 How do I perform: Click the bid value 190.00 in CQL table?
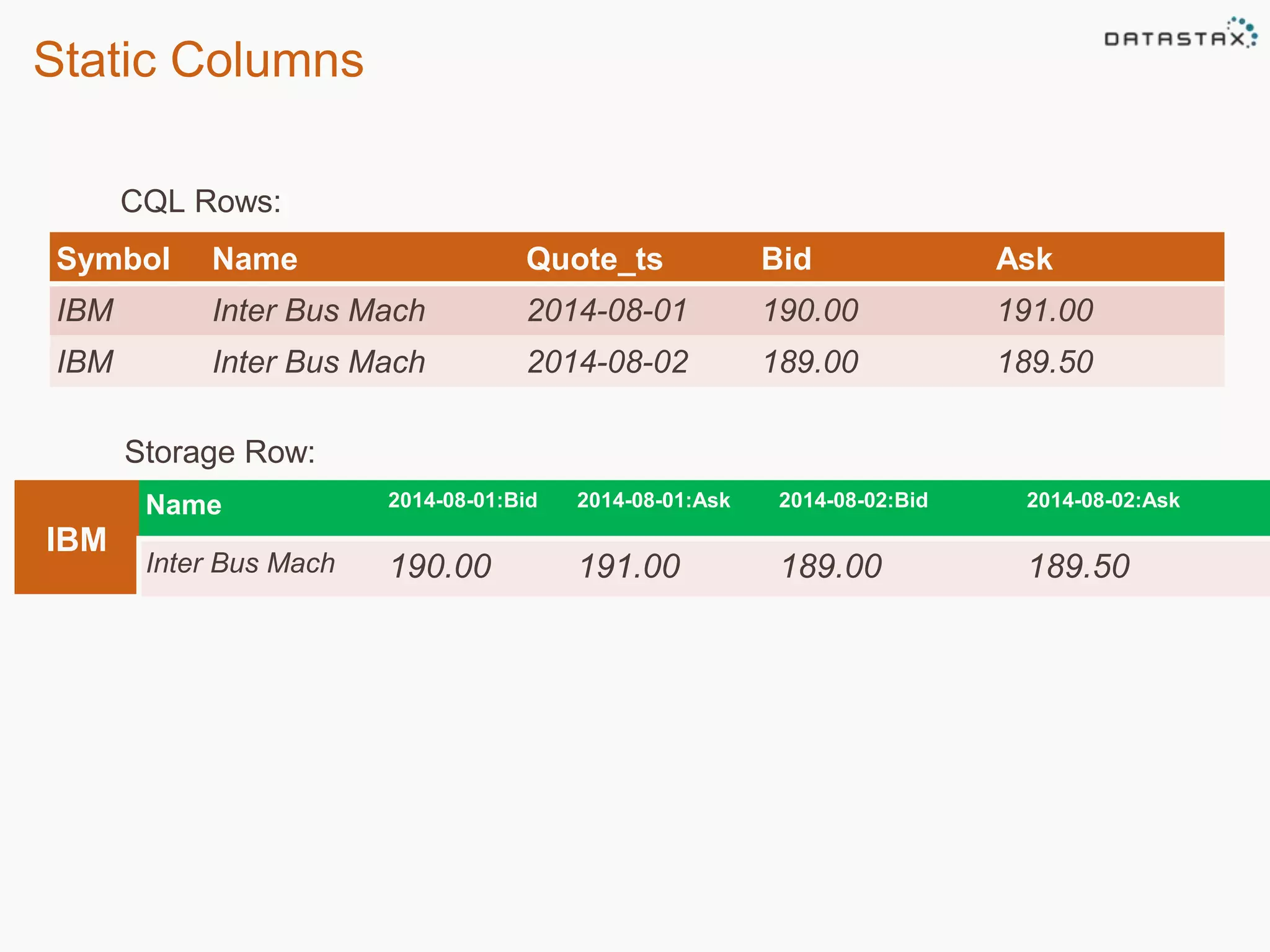[x=810, y=310]
